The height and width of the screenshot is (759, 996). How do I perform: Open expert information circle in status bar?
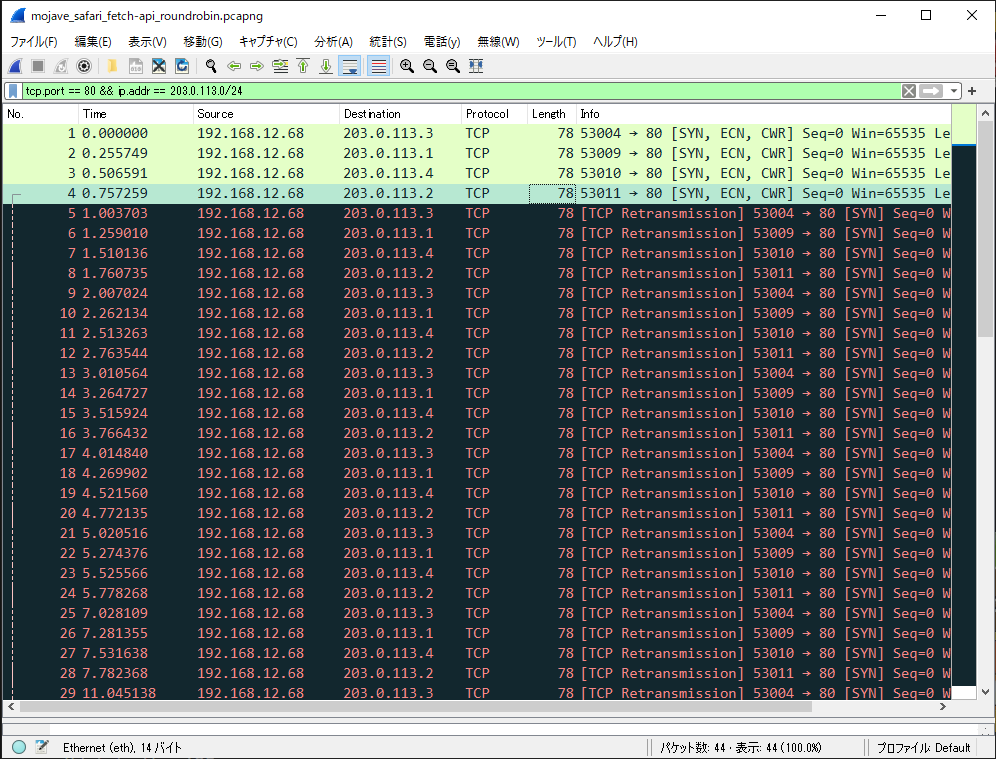[x=19, y=747]
